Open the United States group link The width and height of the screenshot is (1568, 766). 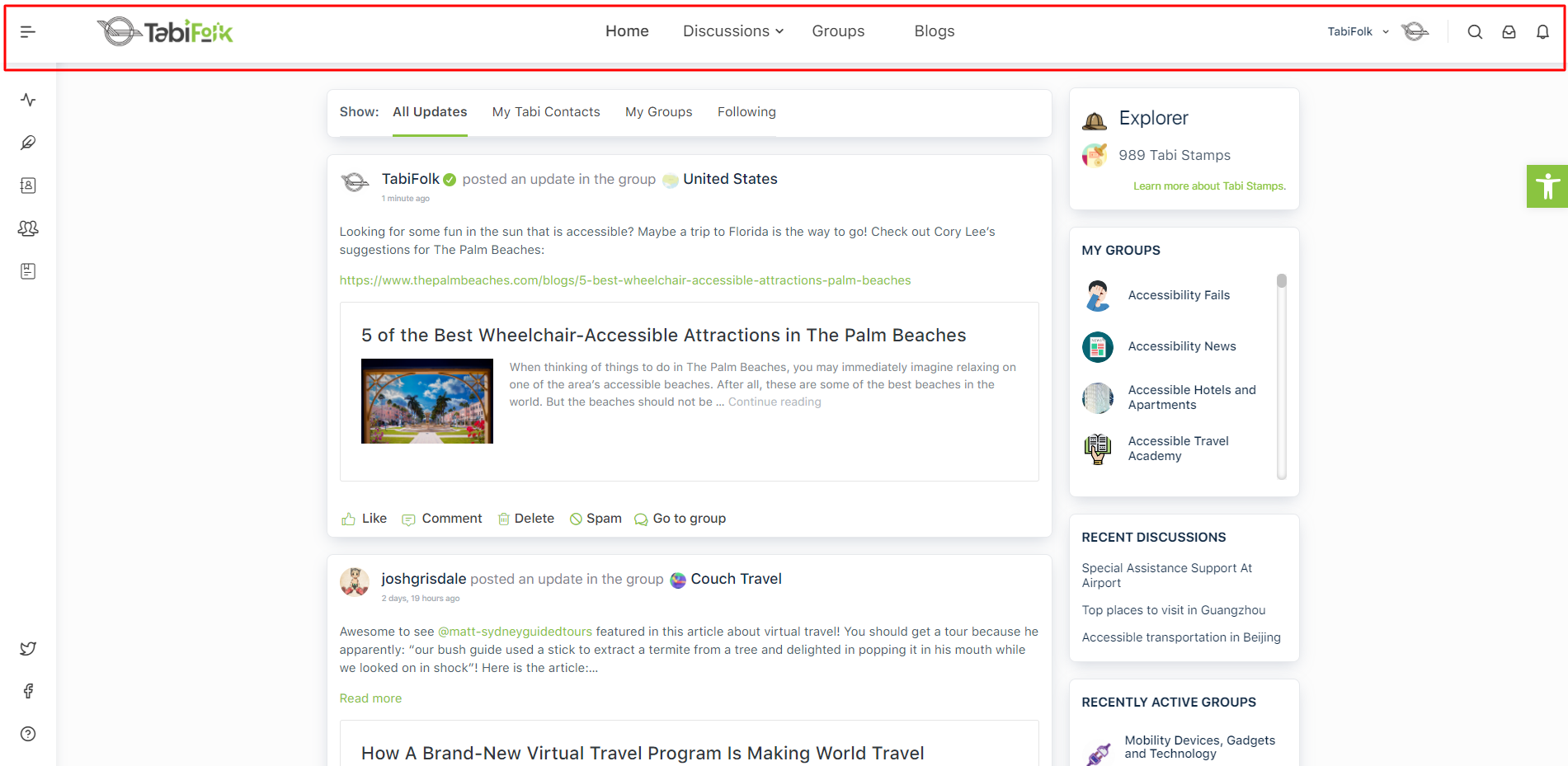click(730, 179)
